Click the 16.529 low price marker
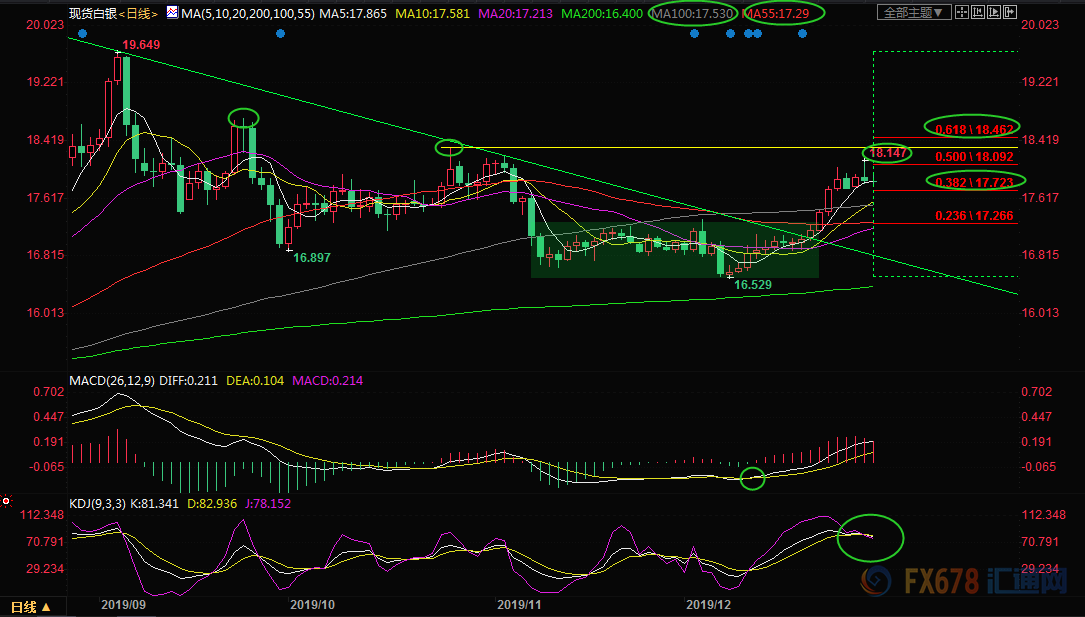Image resolution: width=1085 pixels, height=617 pixels. [754, 285]
